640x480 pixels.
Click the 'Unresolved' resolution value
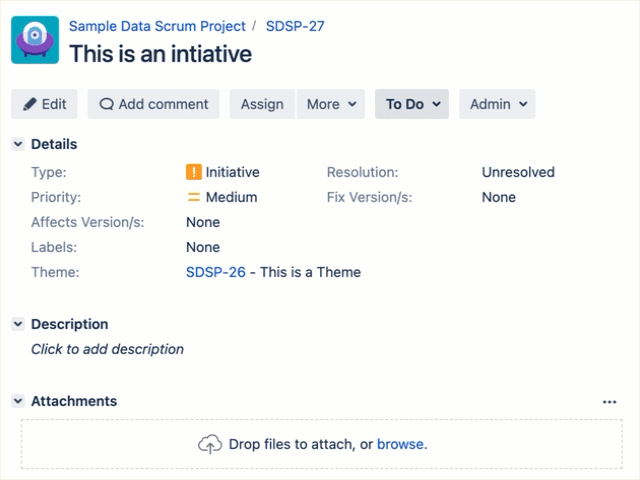[518, 172]
